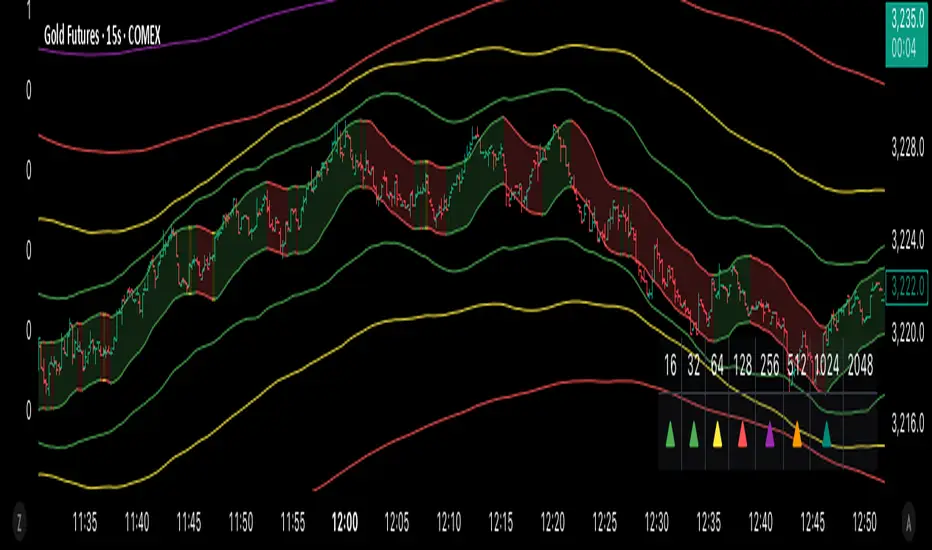
Task: Click the green triangle under 16
Action: coord(670,434)
